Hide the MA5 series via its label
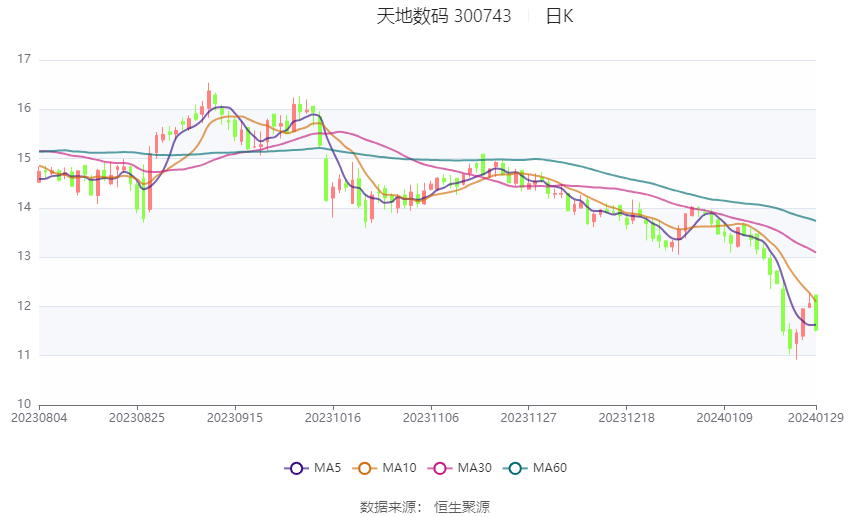 point(327,468)
